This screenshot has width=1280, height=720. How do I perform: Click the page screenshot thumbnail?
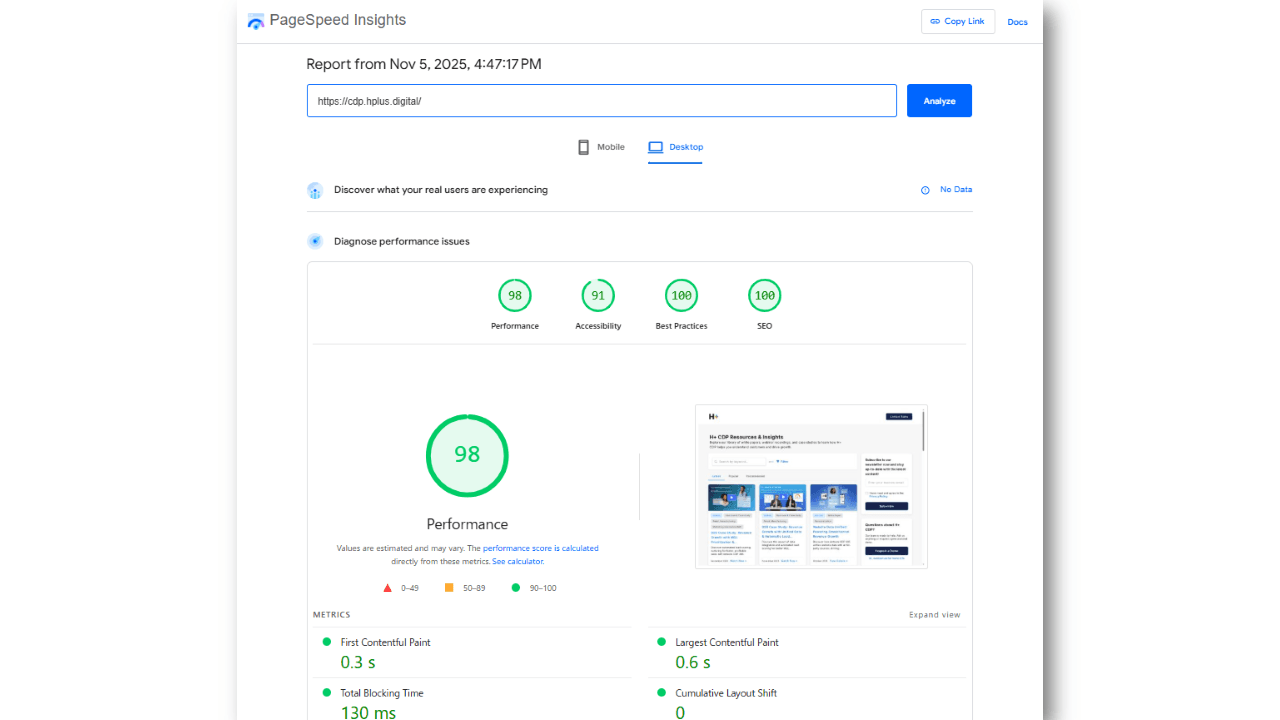[x=811, y=487]
